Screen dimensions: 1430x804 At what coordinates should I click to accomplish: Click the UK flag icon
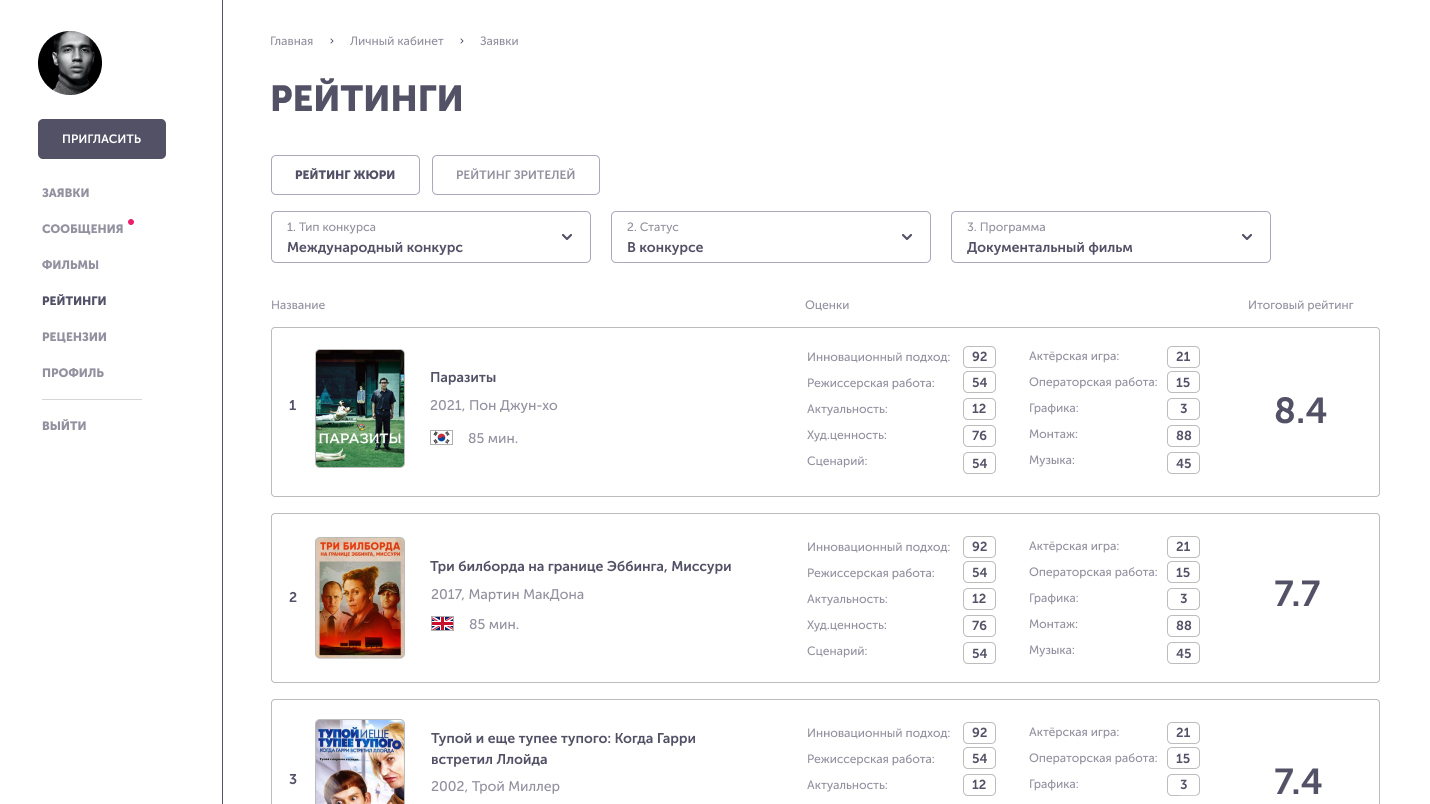pyautogui.click(x=442, y=623)
